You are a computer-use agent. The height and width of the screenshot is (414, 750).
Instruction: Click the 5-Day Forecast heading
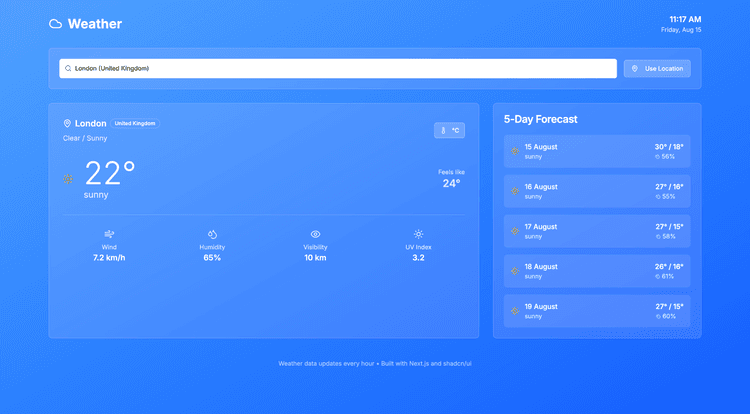click(x=540, y=120)
